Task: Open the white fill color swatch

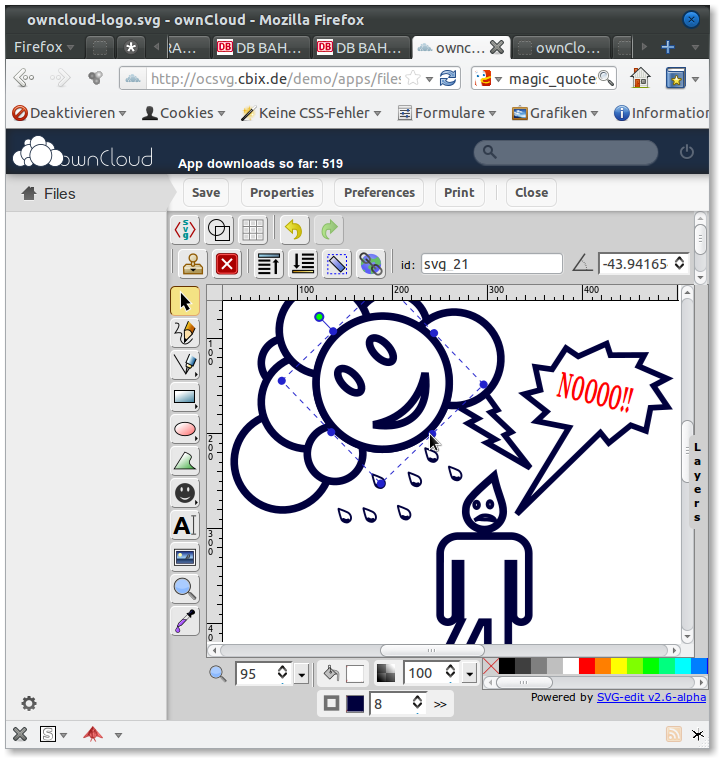Action: [x=355, y=673]
